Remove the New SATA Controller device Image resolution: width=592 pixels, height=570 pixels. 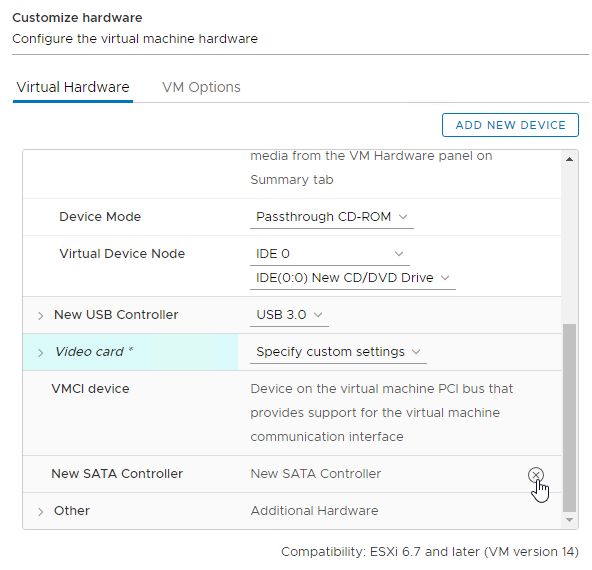[536, 475]
